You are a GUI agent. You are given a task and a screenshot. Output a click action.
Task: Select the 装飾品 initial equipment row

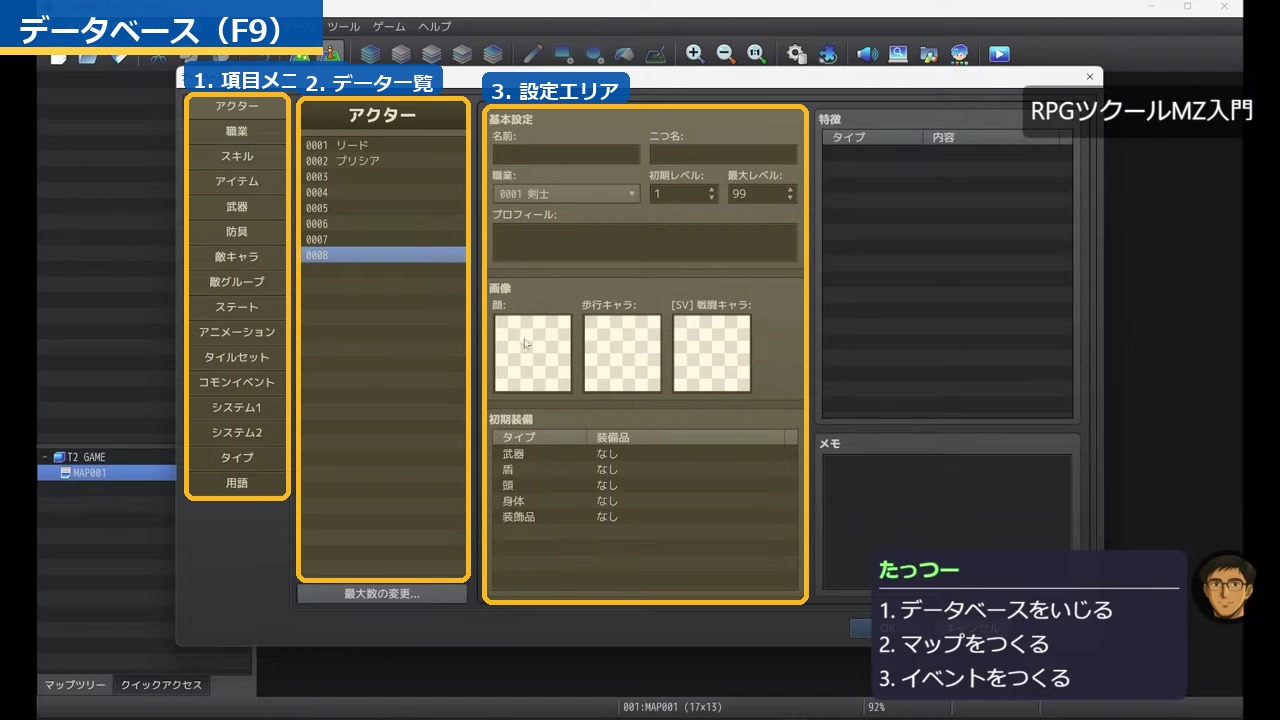coord(645,517)
